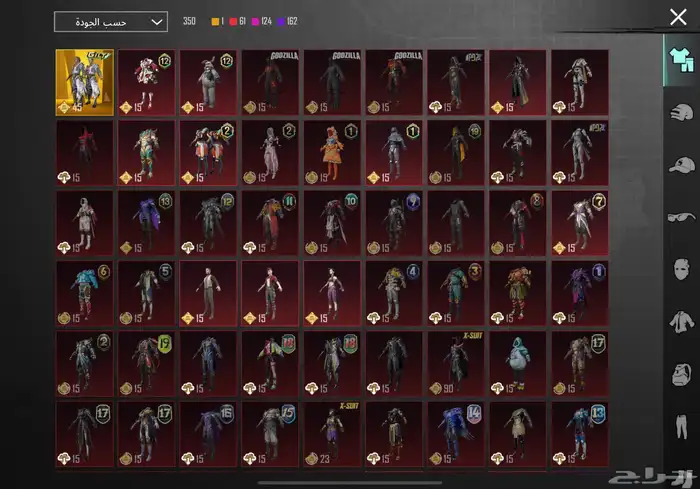
Task: Select the orange dress outfit thumbnail
Action: pos(332,152)
